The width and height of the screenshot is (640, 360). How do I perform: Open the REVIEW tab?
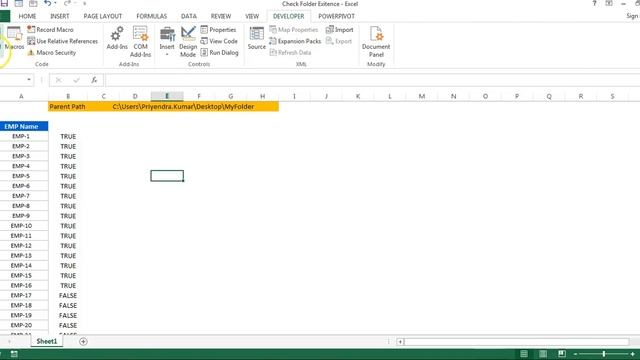221,16
